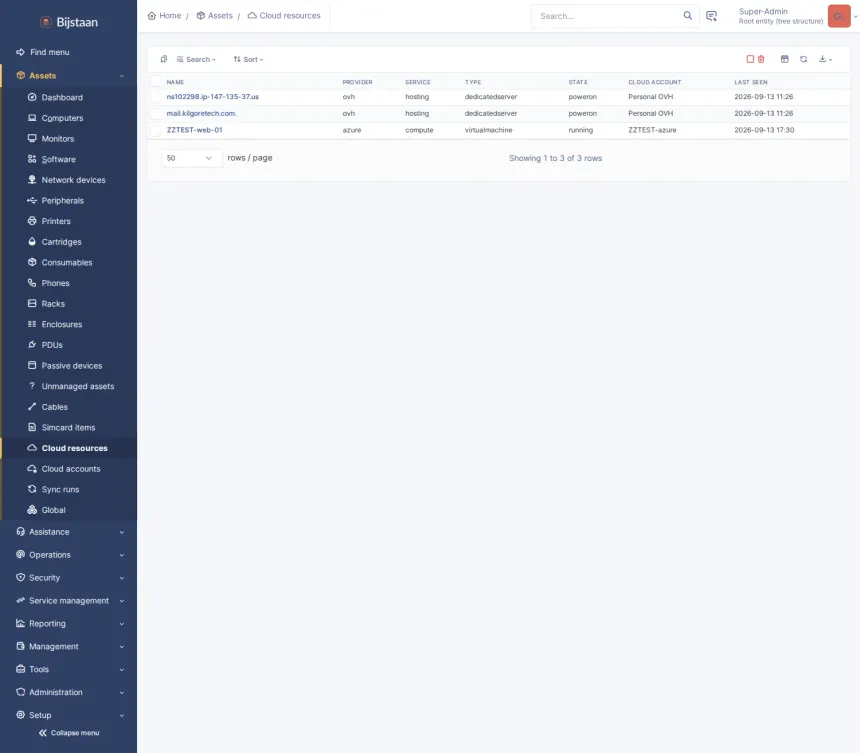Open the table column settings icon
Viewport: 860px width, 753px height.
(x=785, y=59)
